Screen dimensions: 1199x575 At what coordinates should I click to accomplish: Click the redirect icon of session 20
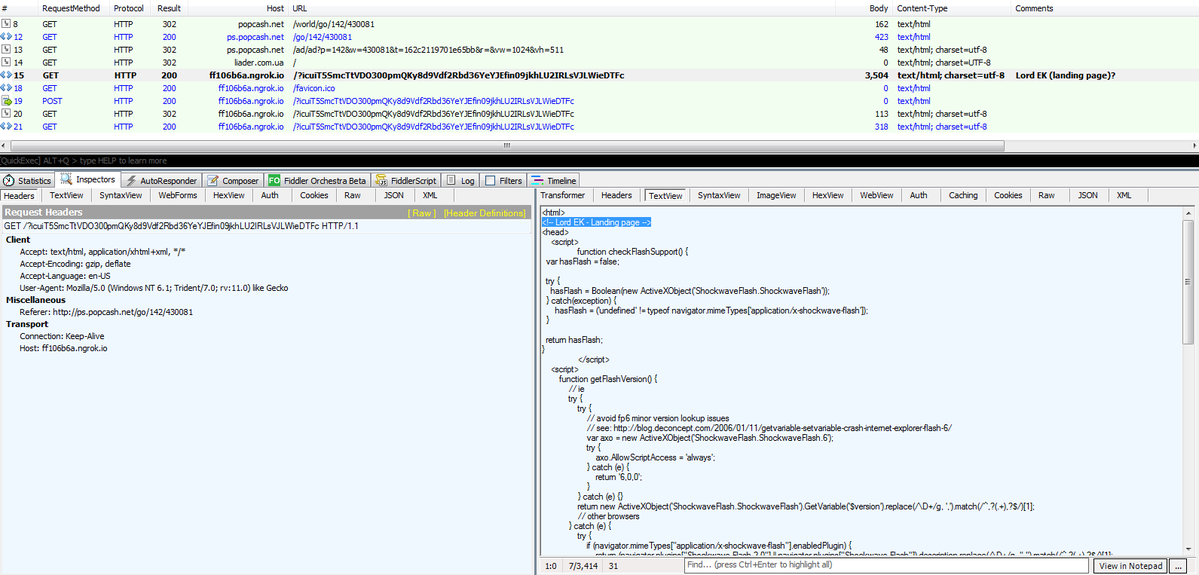(x=7, y=114)
